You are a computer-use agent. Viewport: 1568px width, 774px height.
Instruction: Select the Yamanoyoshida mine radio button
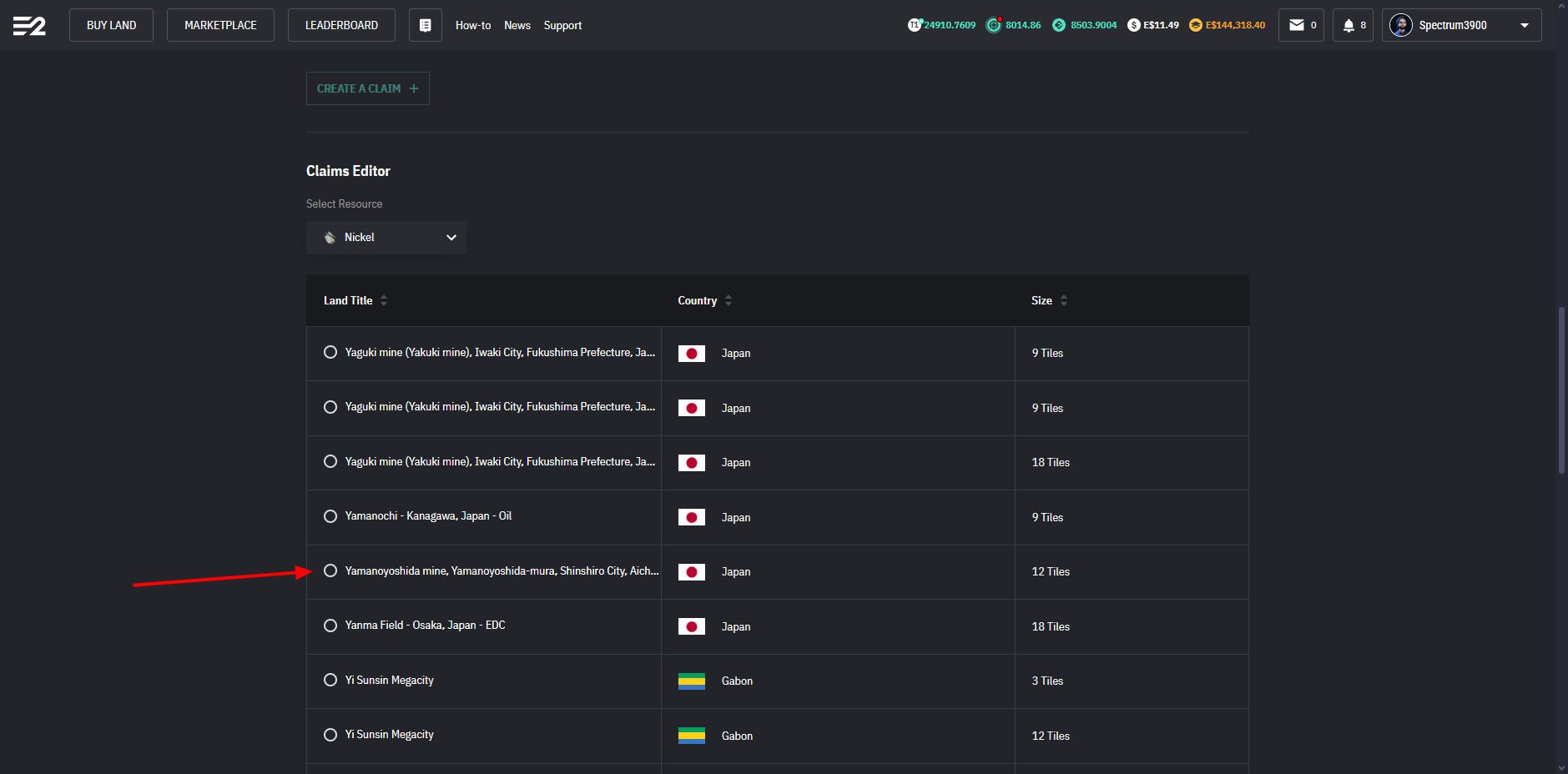click(x=330, y=570)
